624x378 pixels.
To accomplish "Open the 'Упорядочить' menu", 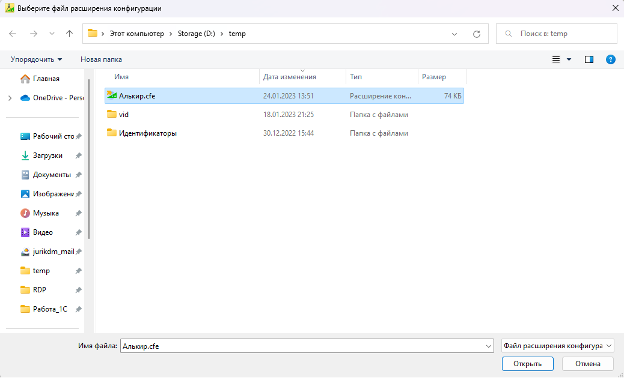I will tap(36, 59).
